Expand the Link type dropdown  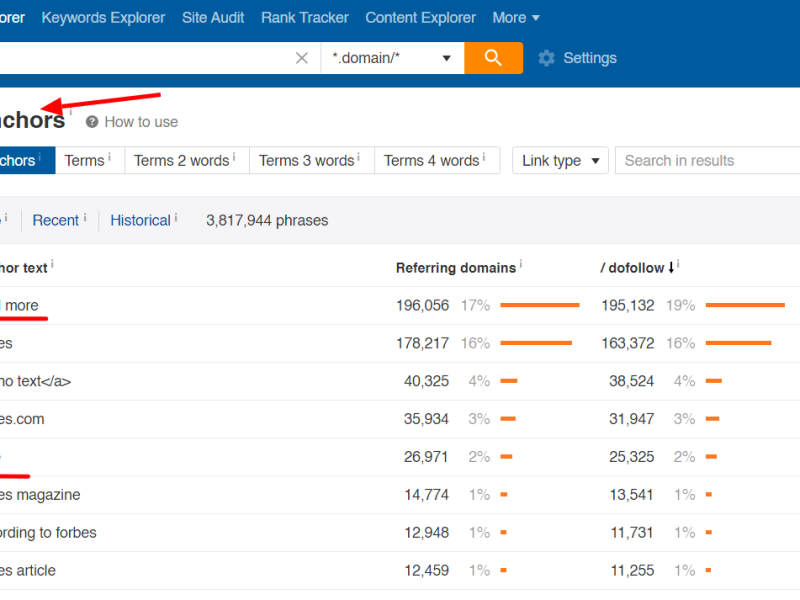(x=560, y=161)
